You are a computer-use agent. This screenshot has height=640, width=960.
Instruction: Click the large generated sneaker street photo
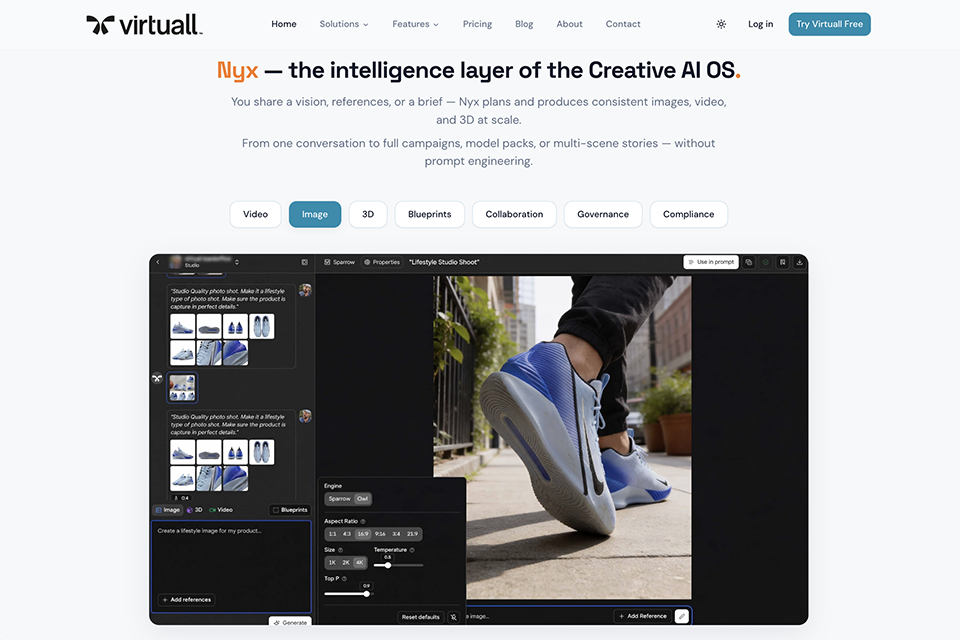click(x=562, y=437)
